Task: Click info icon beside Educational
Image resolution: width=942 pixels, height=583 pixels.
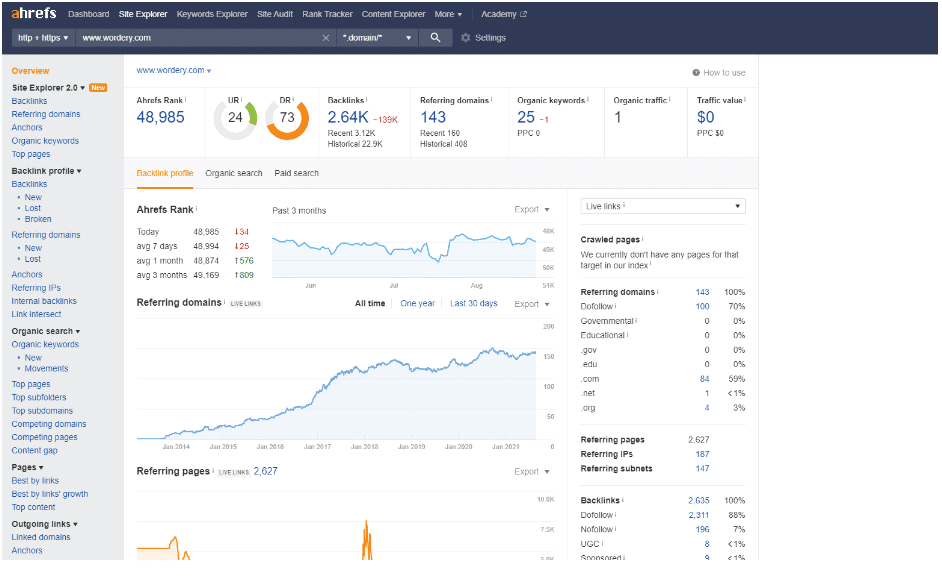Action: pos(628,335)
